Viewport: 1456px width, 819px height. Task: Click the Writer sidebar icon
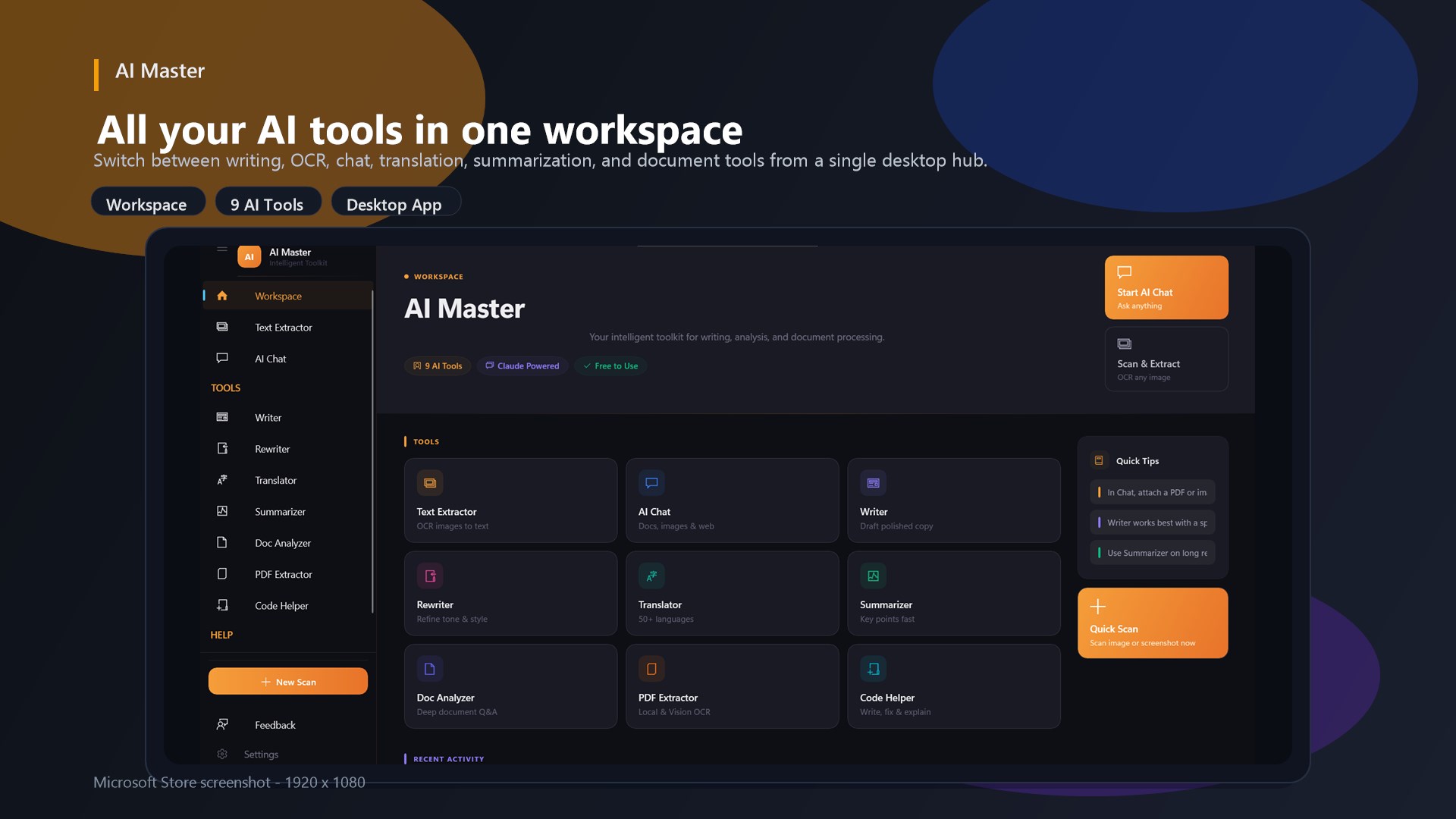point(222,417)
